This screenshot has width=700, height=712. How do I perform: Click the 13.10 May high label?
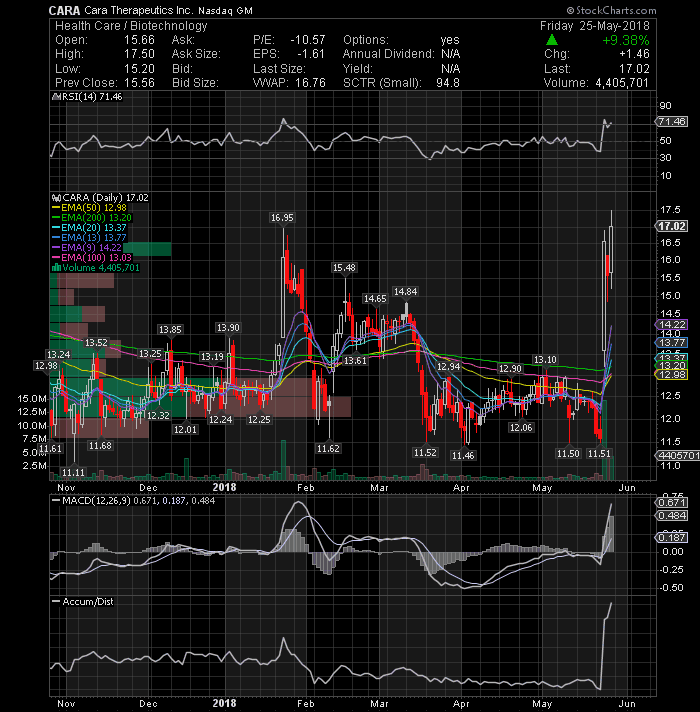point(545,360)
